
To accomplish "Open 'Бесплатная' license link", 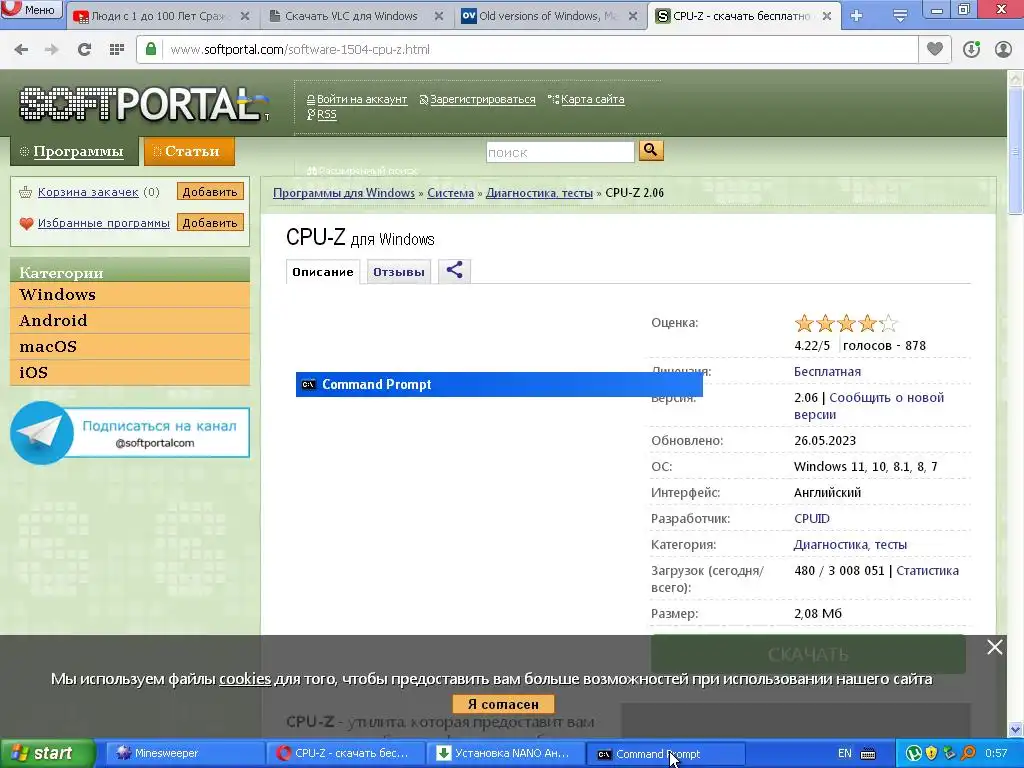I will [x=827, y=372].
